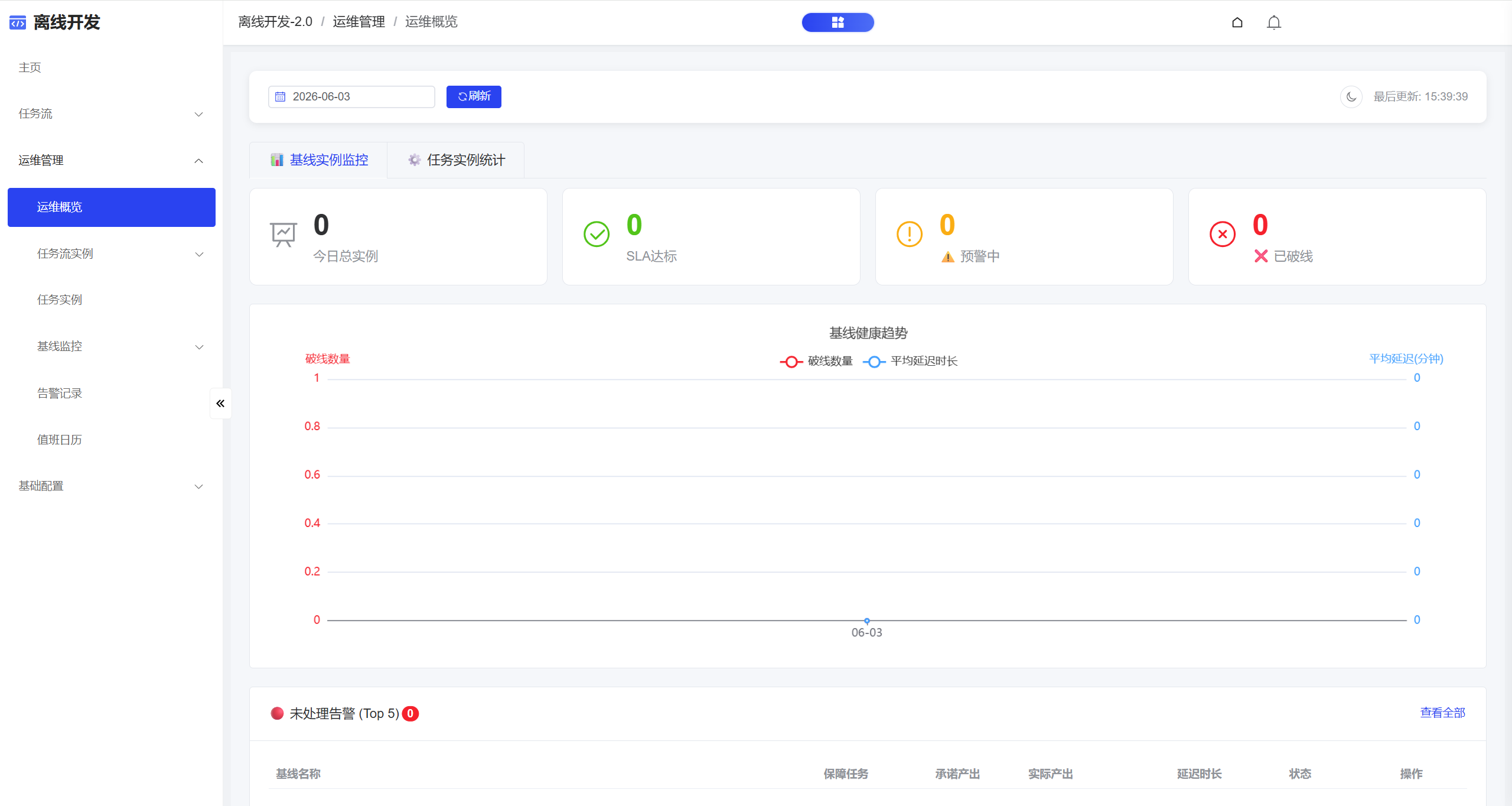Click the 运维概览 breadcrumb text
The height and width of the screenshot is (806, 1512).
431,22
